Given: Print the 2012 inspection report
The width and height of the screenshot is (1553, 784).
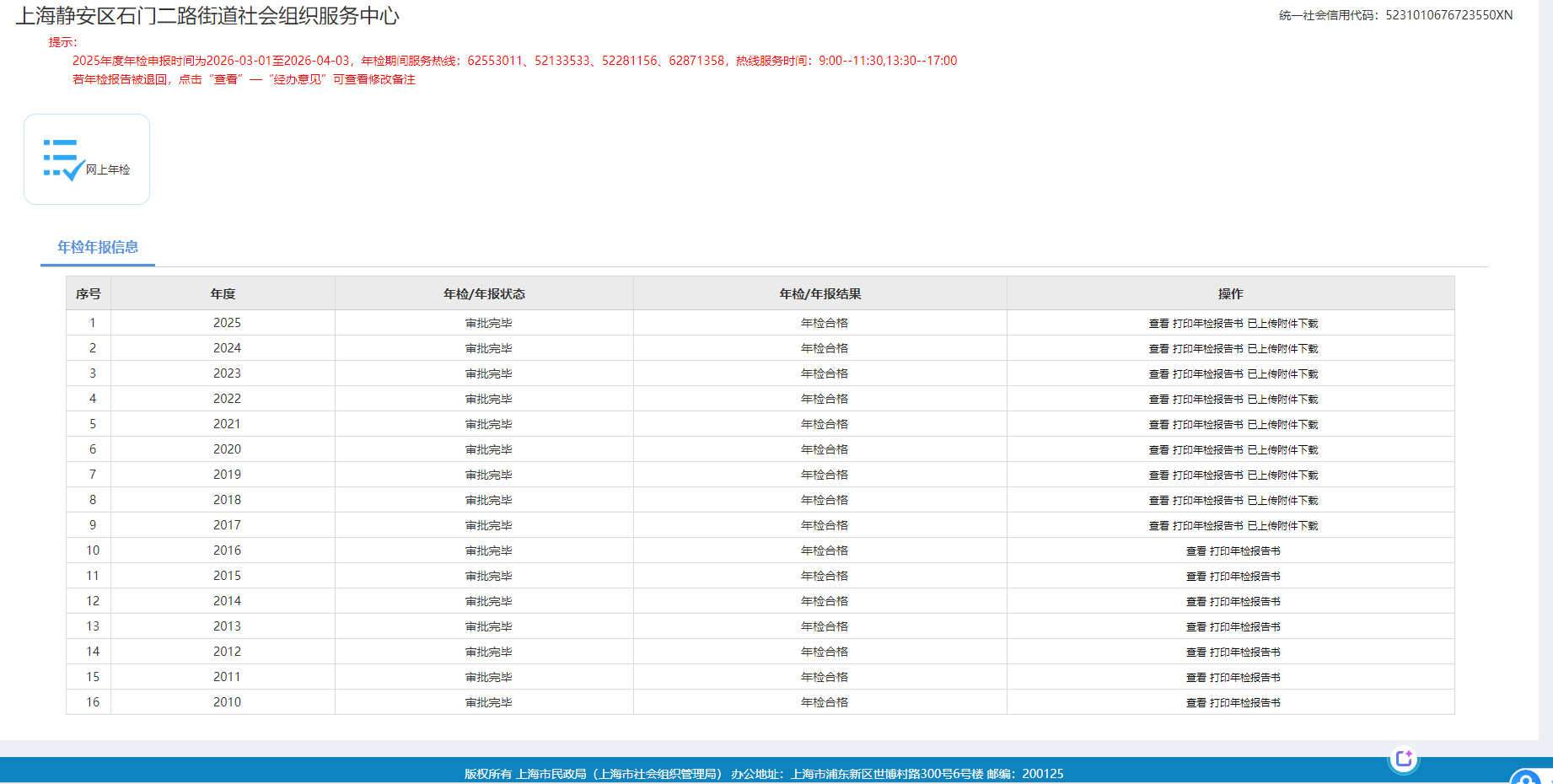Looking at the screenshot, I should [x=1244, y=652].
